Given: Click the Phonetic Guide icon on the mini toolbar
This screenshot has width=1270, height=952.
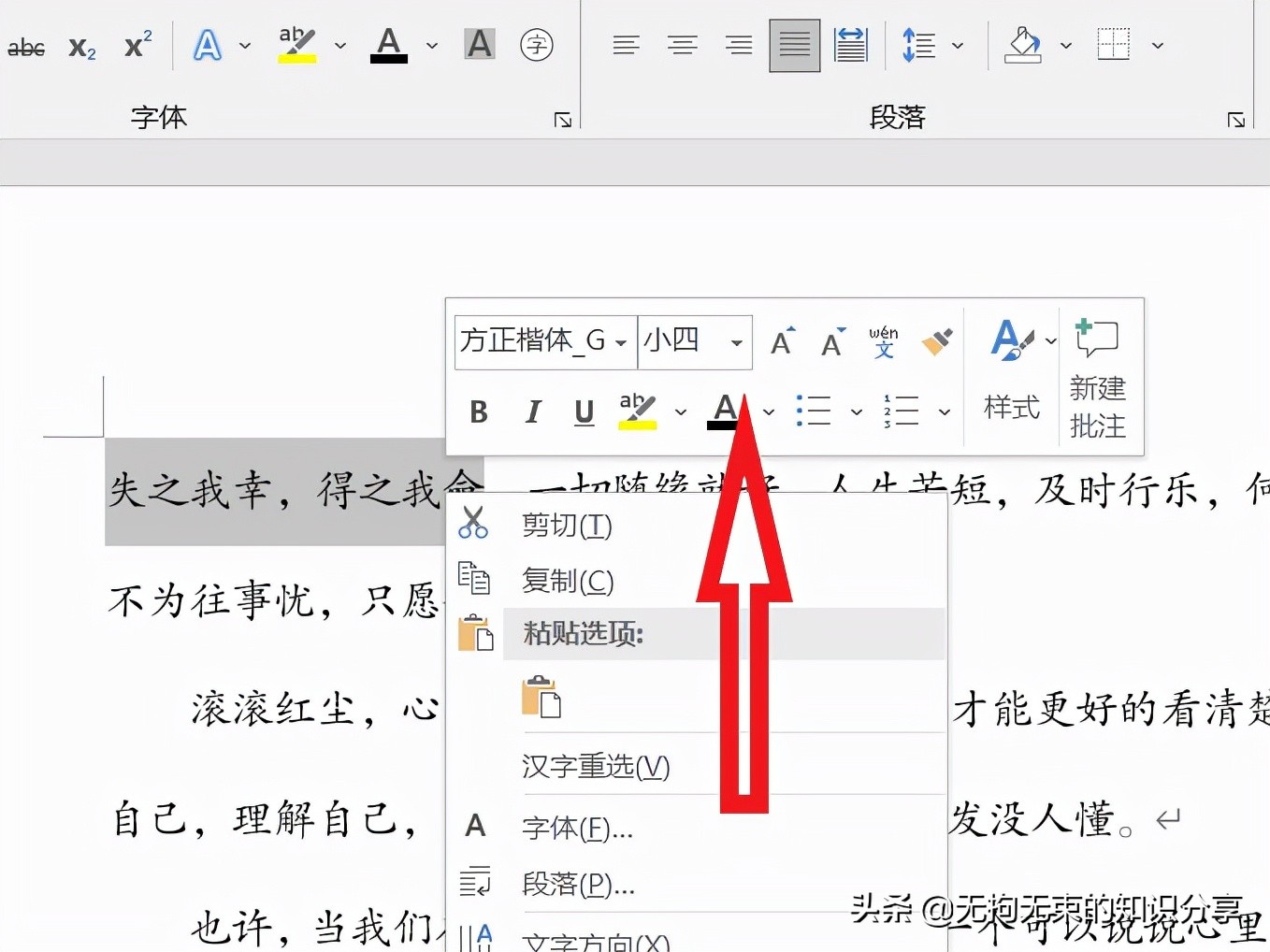Looking at the screenshot, I should (883, 342).
